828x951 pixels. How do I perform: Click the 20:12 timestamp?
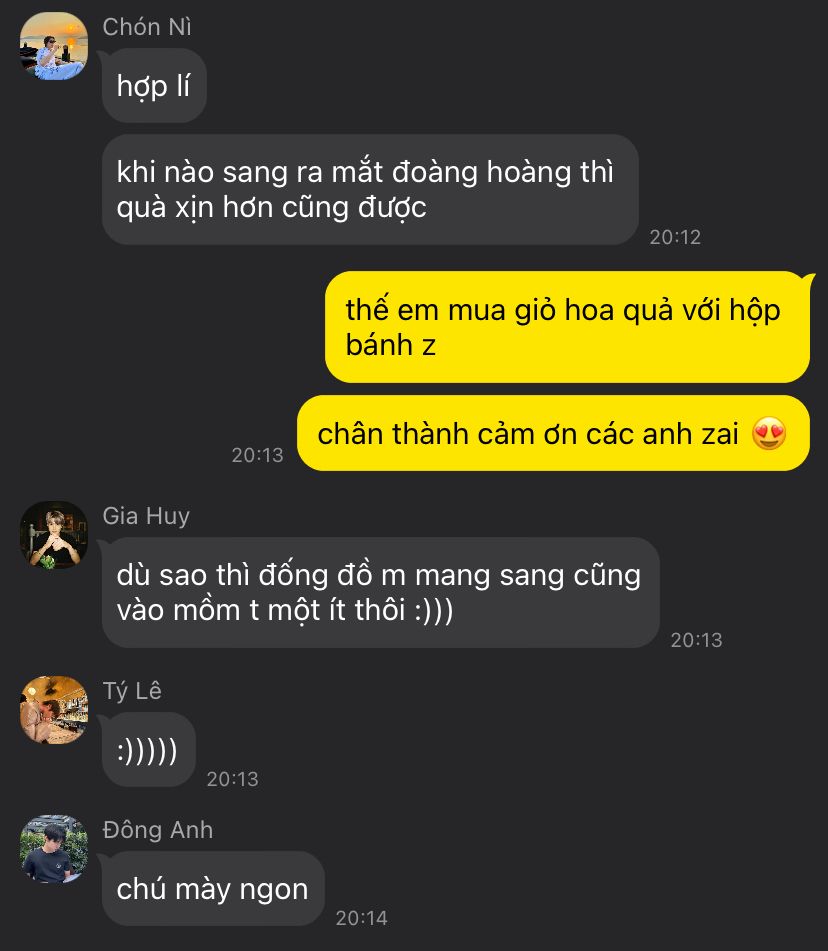pos(675,237)
